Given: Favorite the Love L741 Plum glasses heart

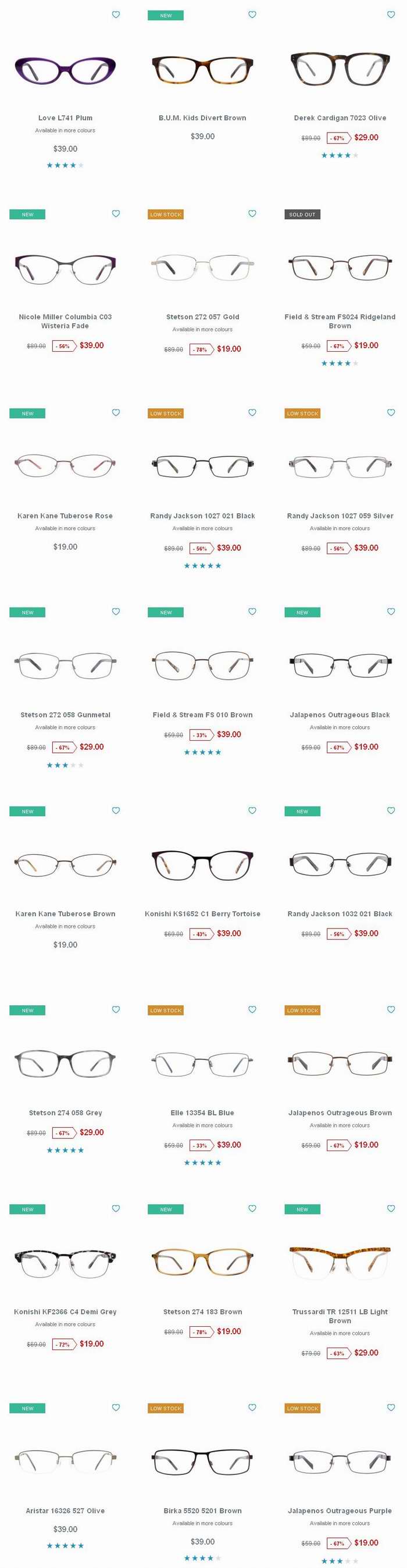Looking at the screenshot, I should 116,15.
